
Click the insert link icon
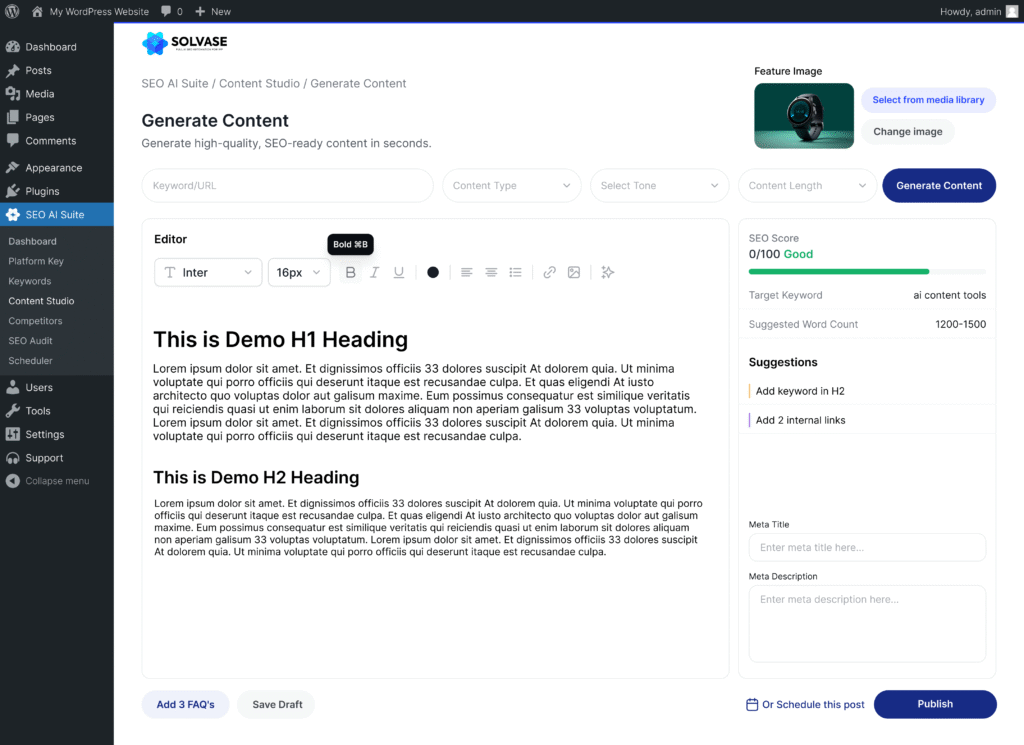[549, 272]
